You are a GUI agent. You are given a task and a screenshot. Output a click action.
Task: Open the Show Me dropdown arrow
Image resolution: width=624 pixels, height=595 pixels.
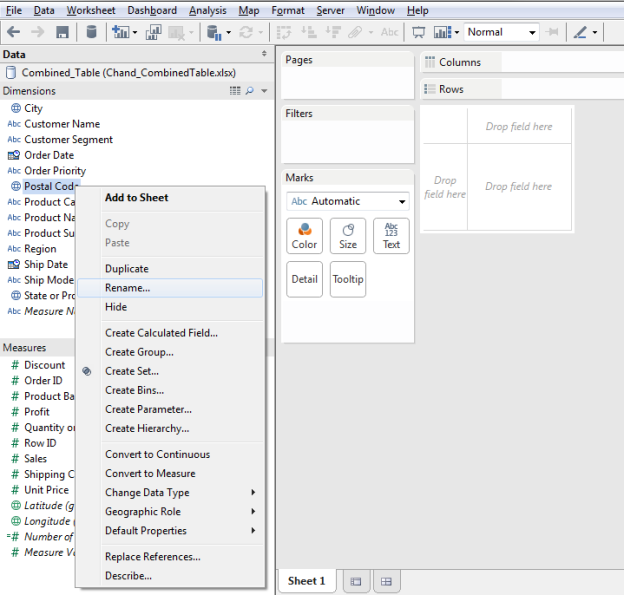pyautogui.click(x=457, y=33)
